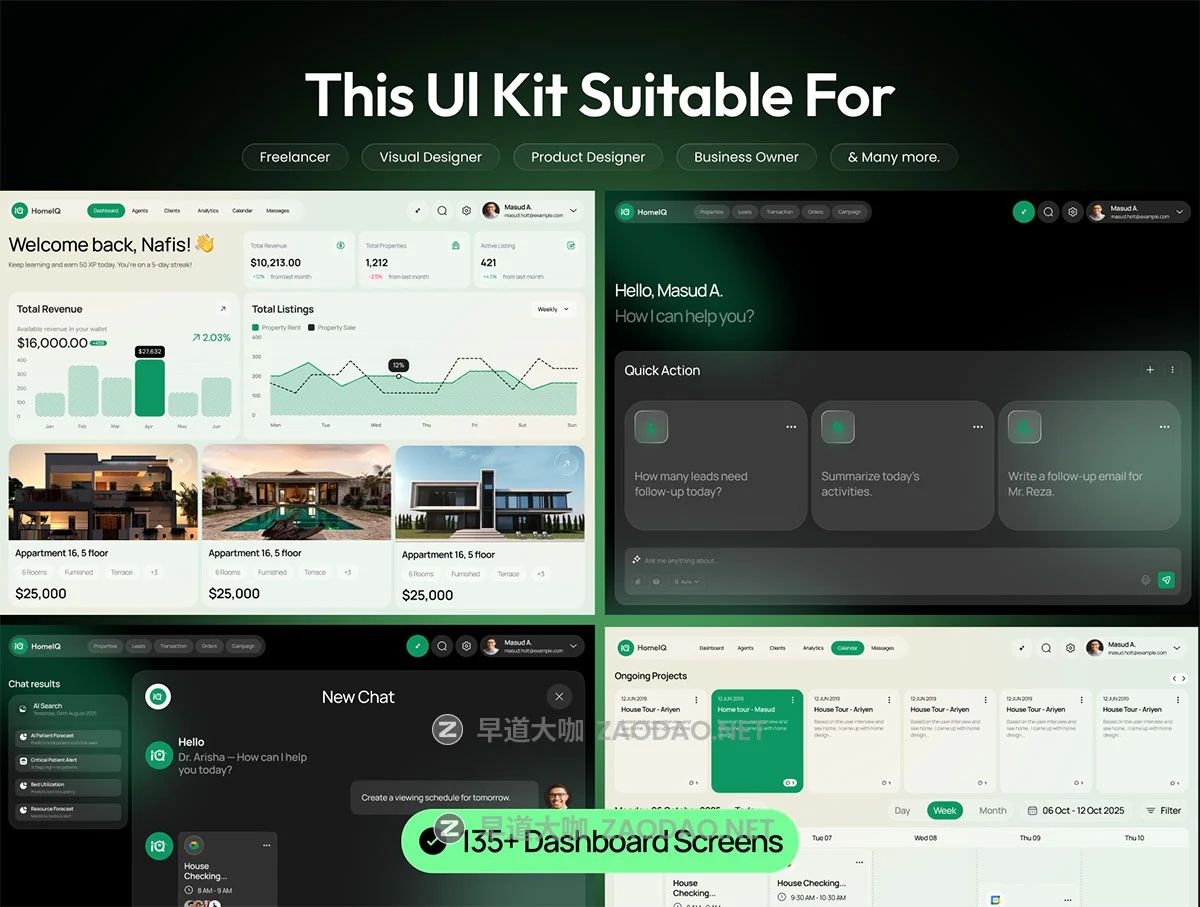Select the Week view toggle
The height and width of the screenshot is (907, 1200).
[944, 810]
